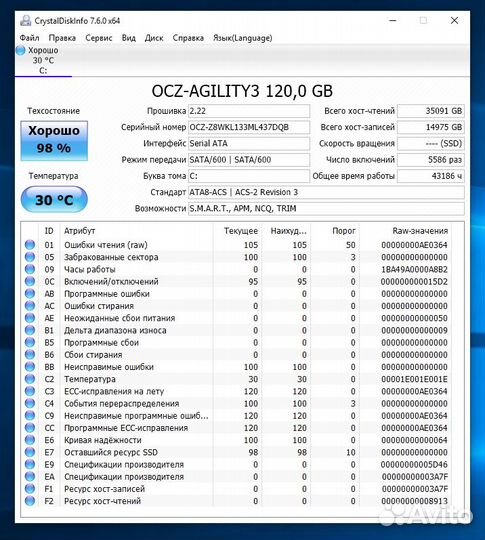Click the power-on hours value 43186 ч
This screenshot has height=540, width=485.
(x=431, y=176)
